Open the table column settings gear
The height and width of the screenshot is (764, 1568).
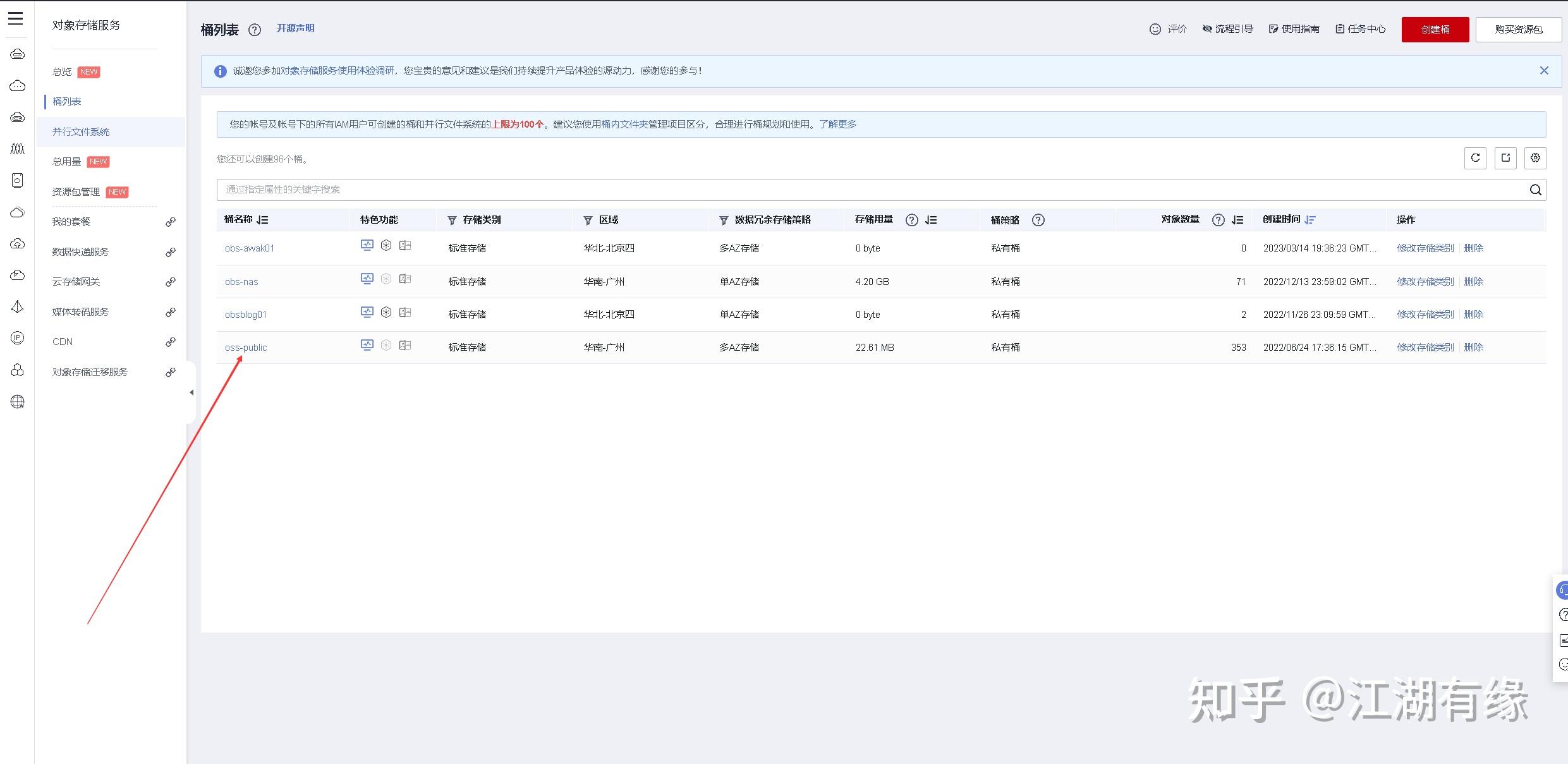[x=1535, y=158]
